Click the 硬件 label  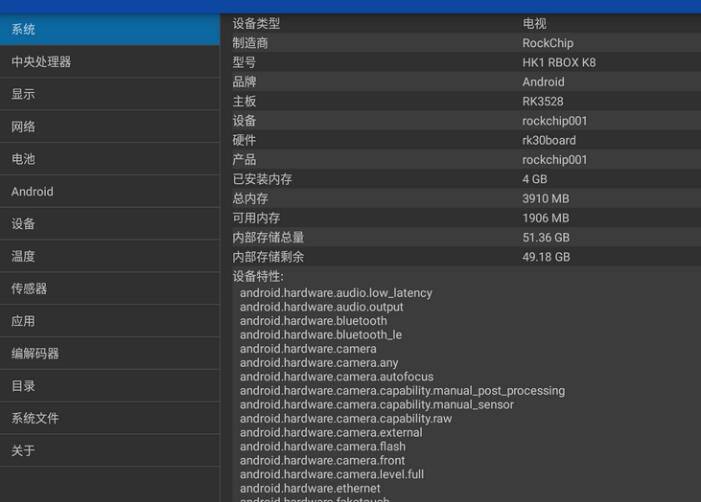click(x=244, y=140)
